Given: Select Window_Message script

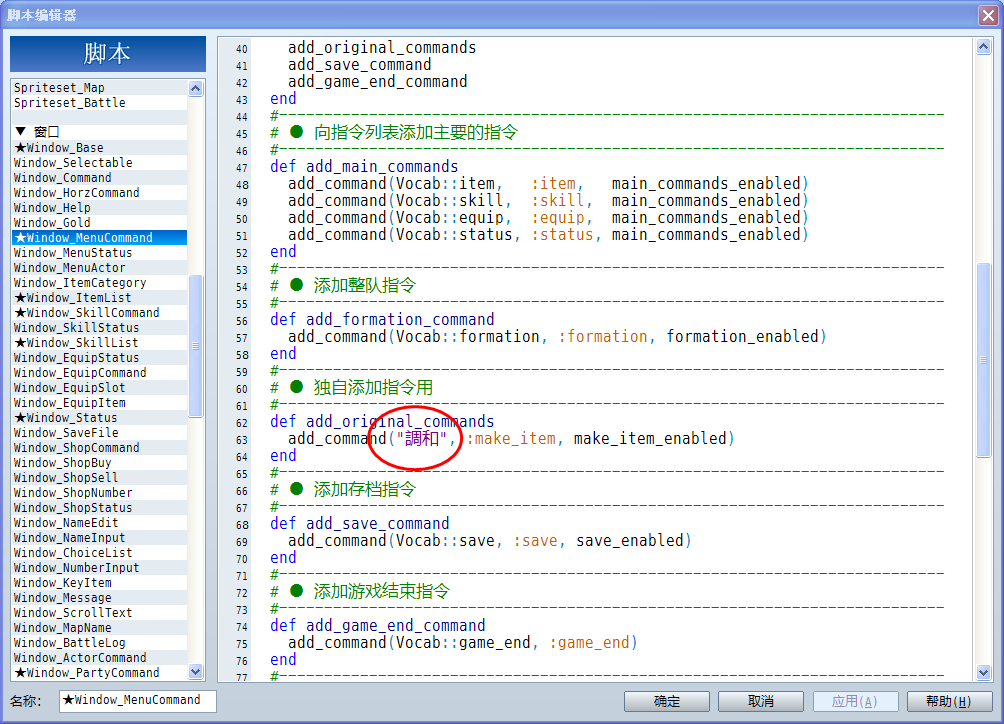Looking at the screenshot, I should click(x=100, y=598).
